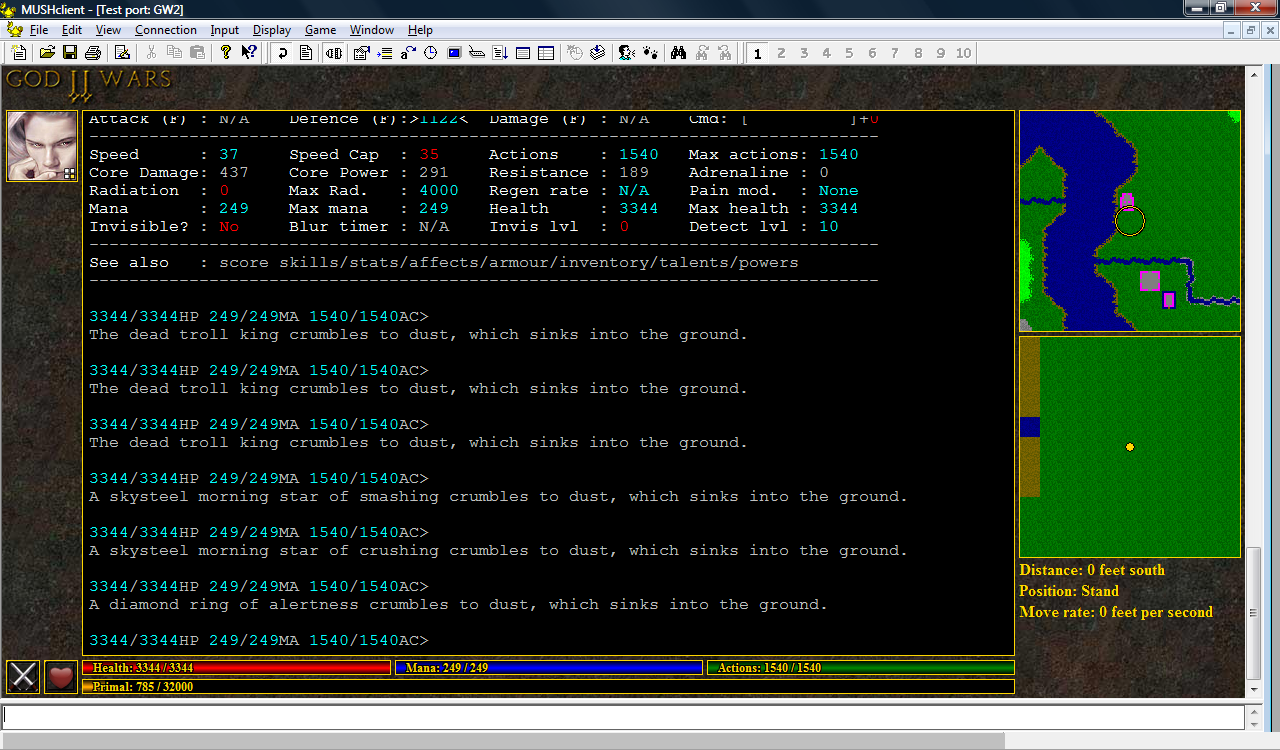Click 'Distance: 0 feet south' text
1280x750 pixels.
click(1092, 570)
